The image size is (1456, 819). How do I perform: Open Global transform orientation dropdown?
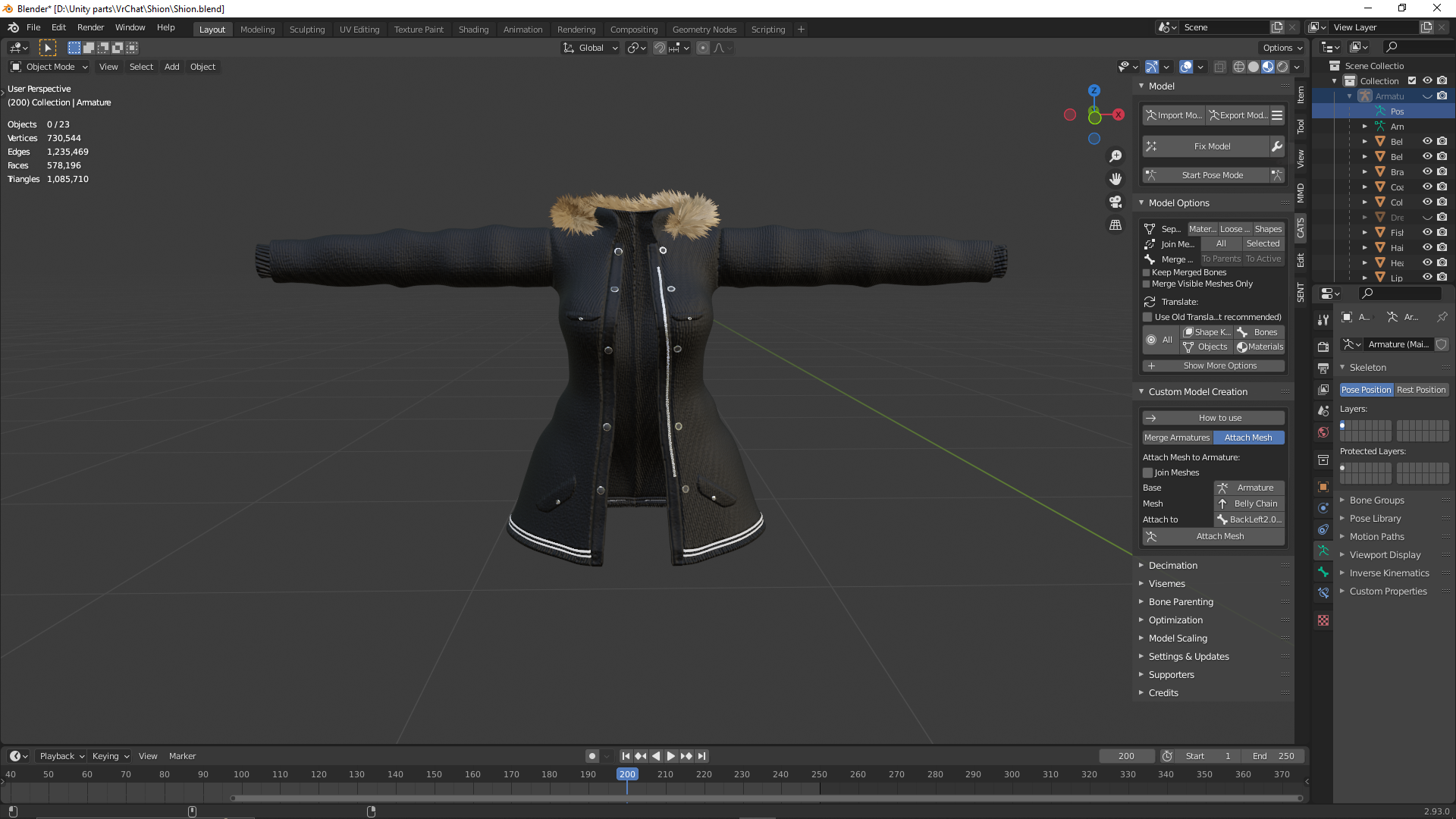click(x=591, y=48)
